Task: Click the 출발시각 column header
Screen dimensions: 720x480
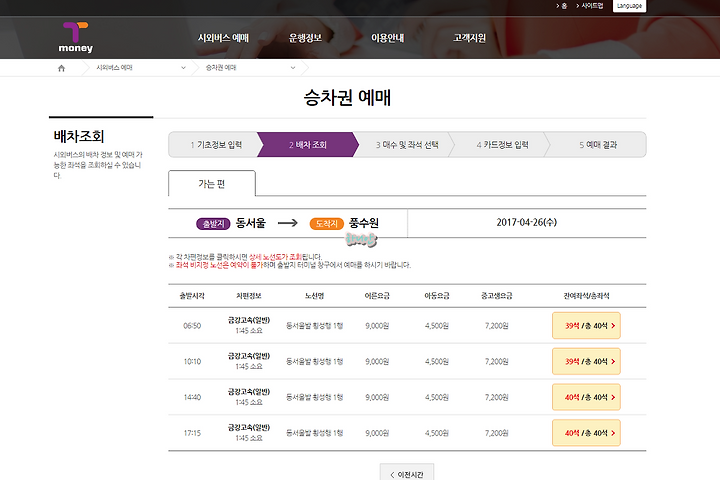Action: point(192,296)
